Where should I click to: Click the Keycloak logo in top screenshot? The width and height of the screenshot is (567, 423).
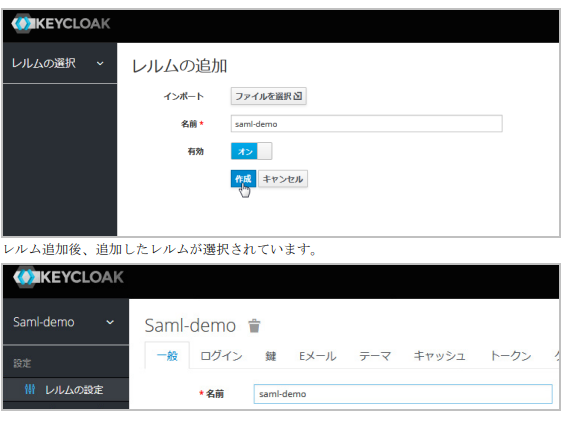[60, 24]
